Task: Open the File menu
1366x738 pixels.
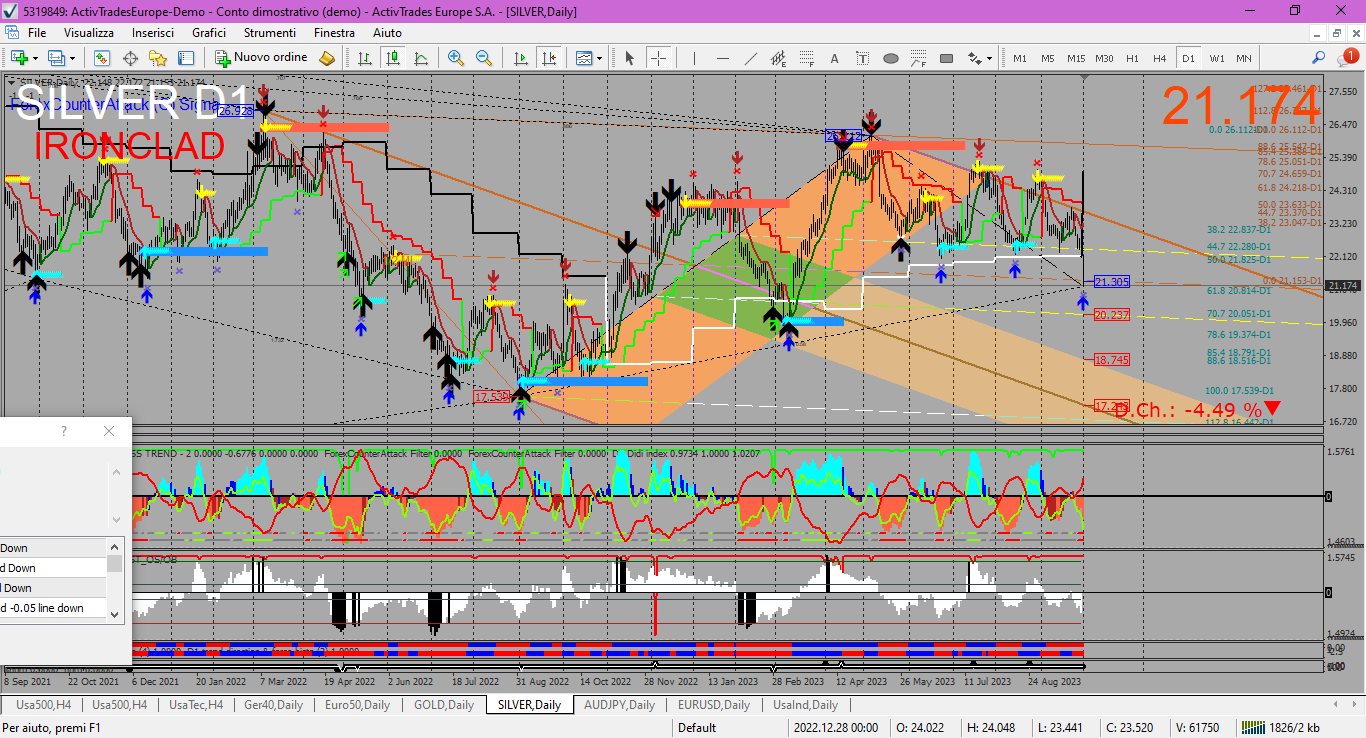Action: [37, 33]
